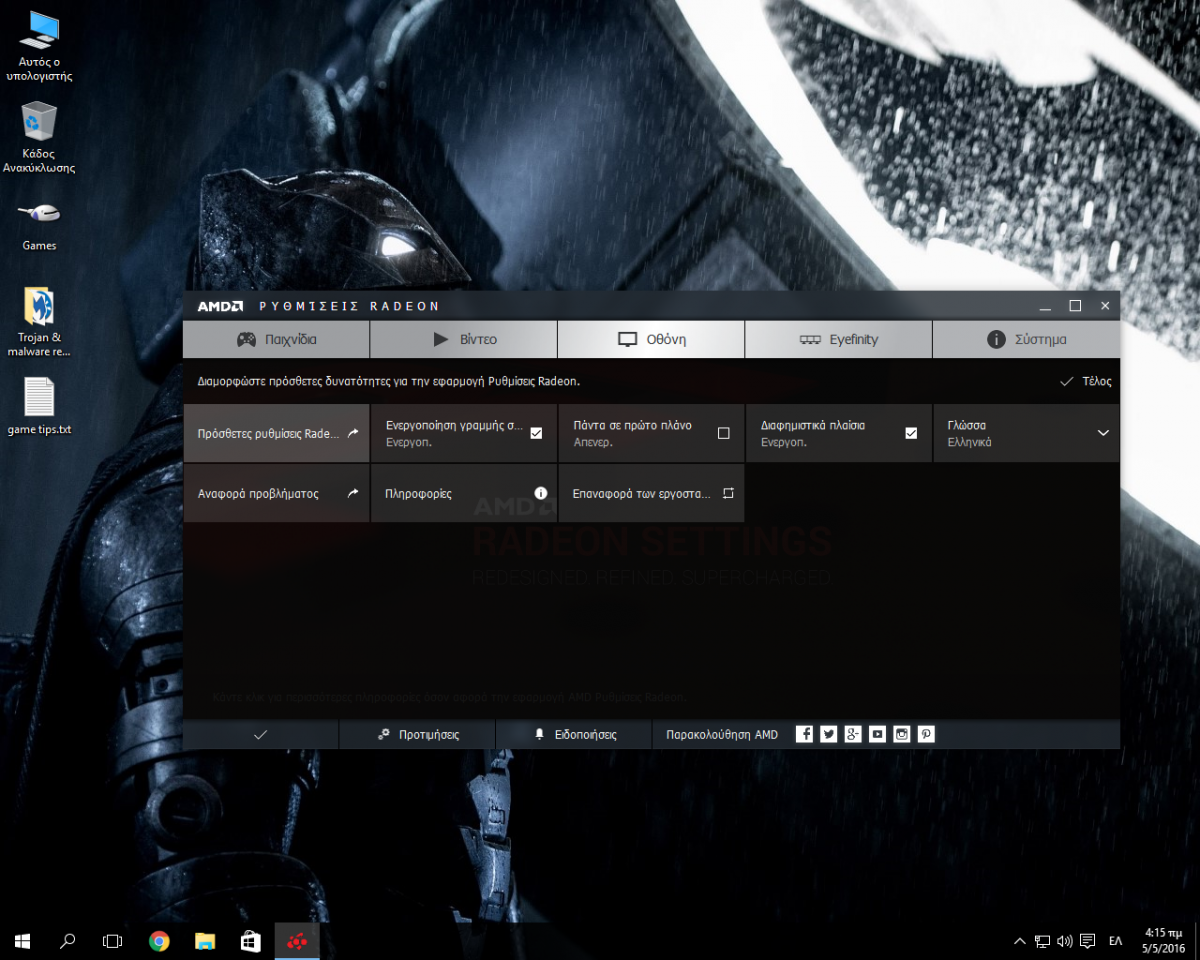The height and width of the screenshot is (960, 1200).
Task: Switch to the Βίντεο tab
Action: (464, 339)
